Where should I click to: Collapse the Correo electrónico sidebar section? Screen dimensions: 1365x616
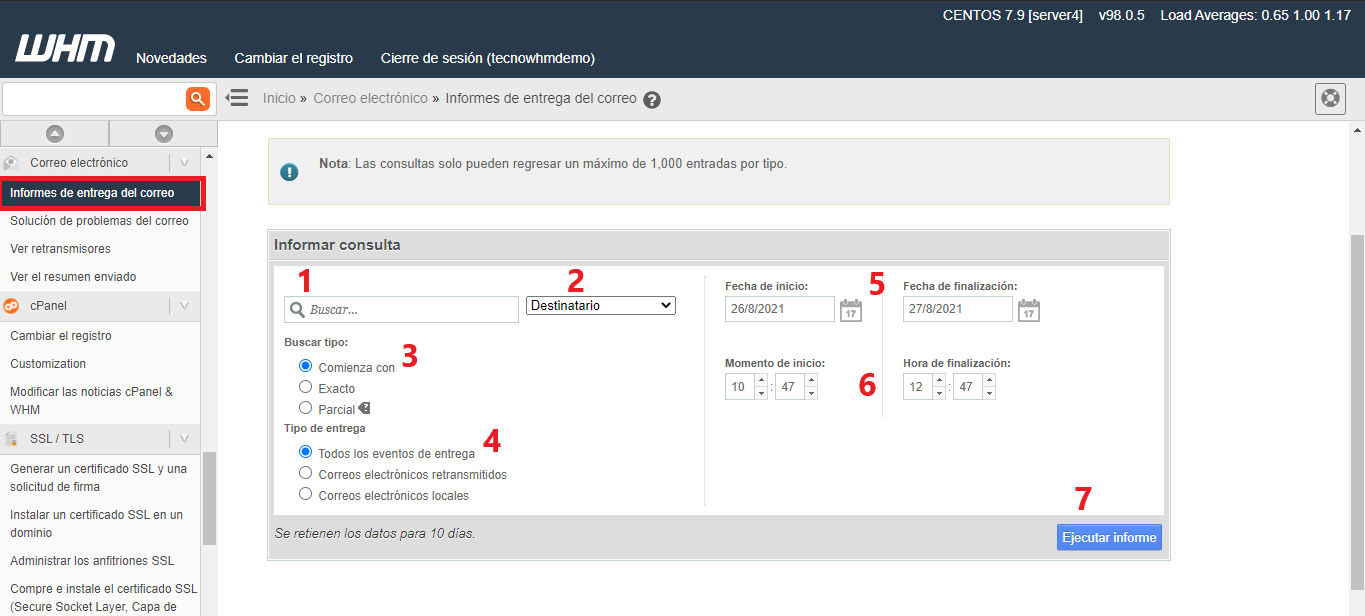tap(184, 162)
